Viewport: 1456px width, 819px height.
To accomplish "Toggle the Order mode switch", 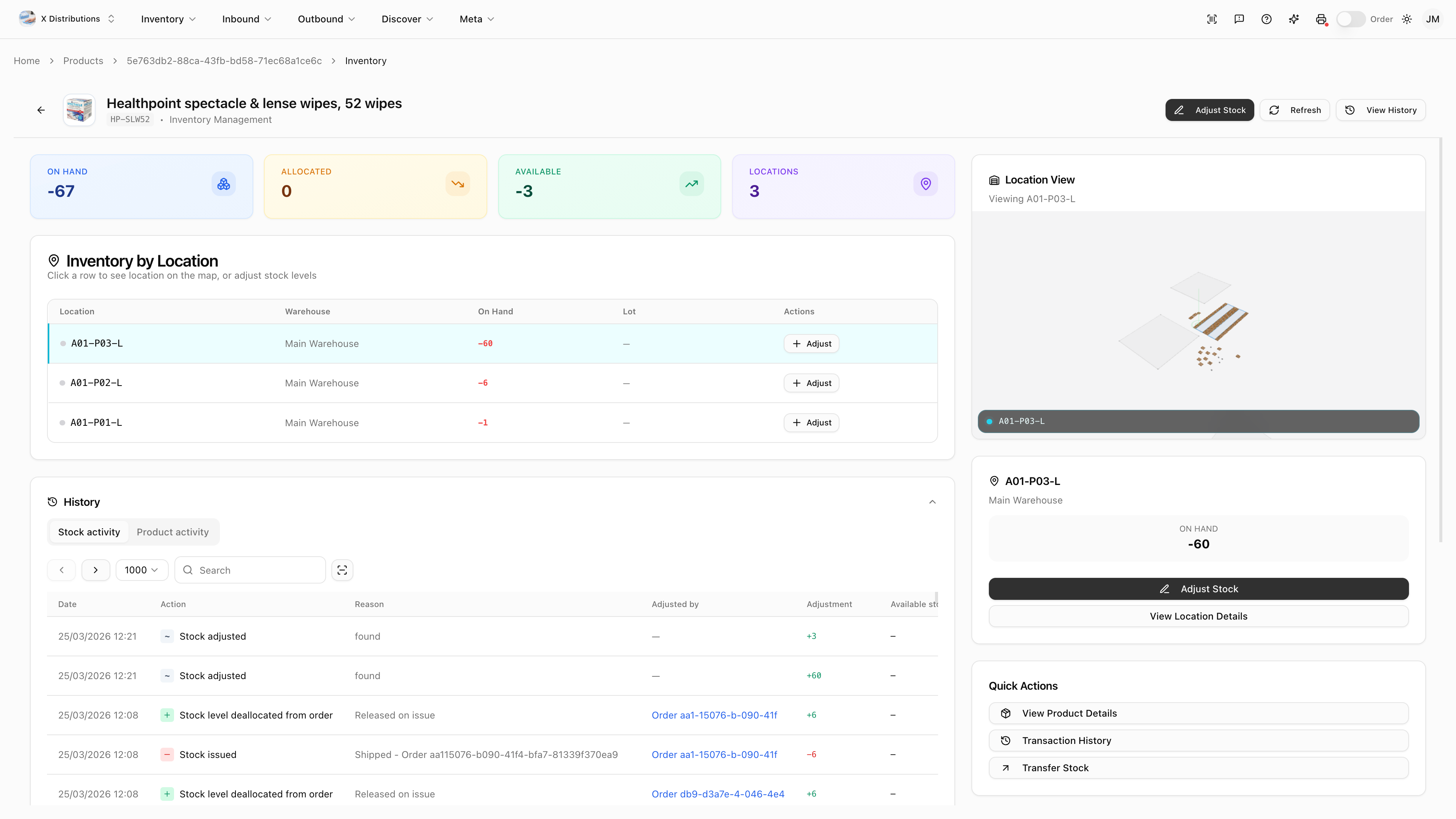I will click(1350, 19).
